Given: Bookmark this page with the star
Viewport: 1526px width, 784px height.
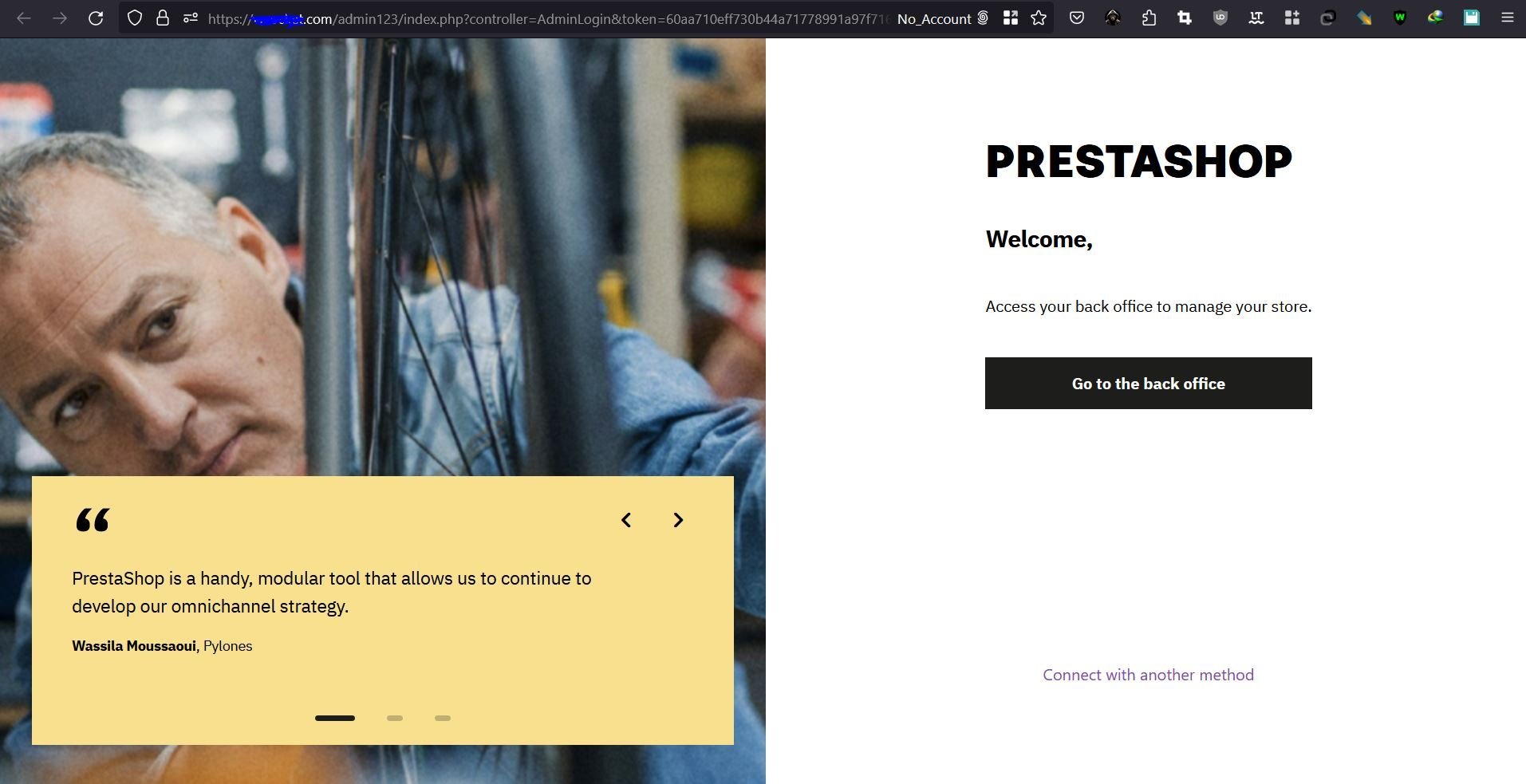Looking at the screenshot, I should pyautogui.click(x=1039, y=18).
